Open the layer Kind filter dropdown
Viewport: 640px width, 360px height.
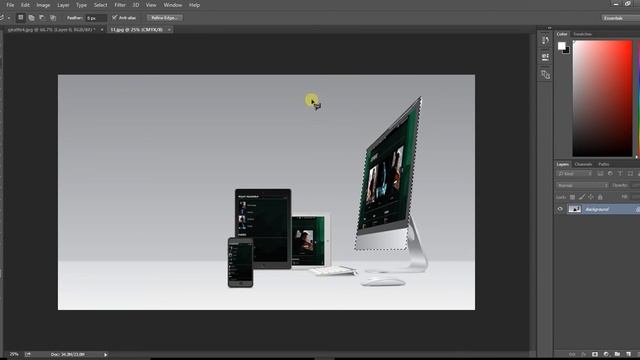coord(574,174)
